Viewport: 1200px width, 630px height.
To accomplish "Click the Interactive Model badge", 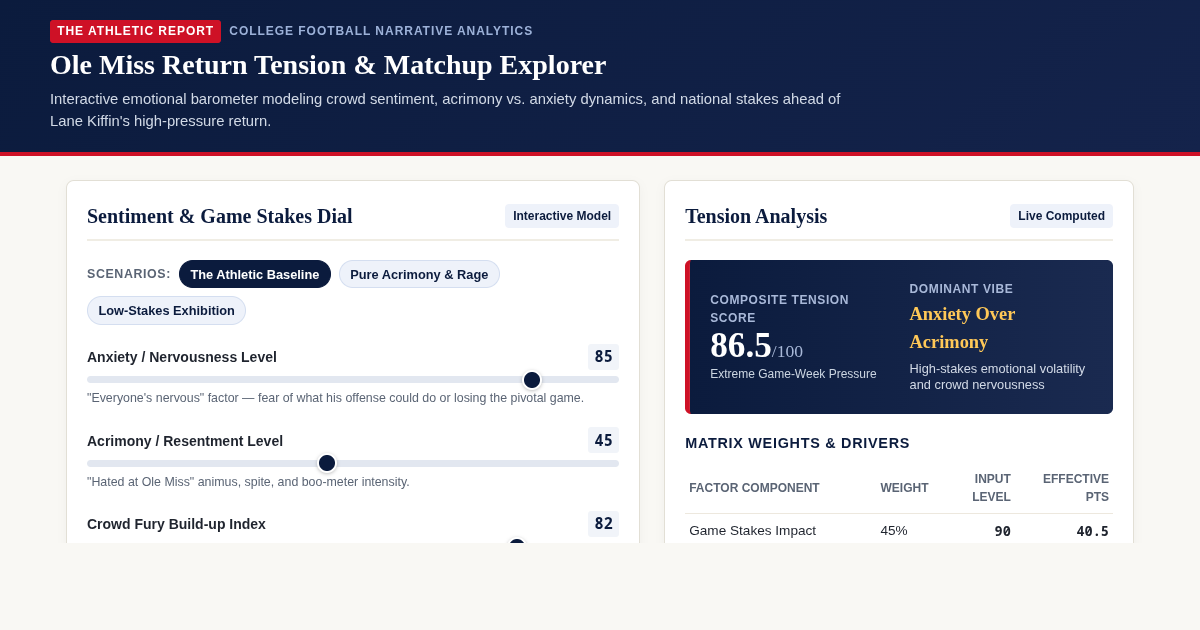I will [562, 216].
